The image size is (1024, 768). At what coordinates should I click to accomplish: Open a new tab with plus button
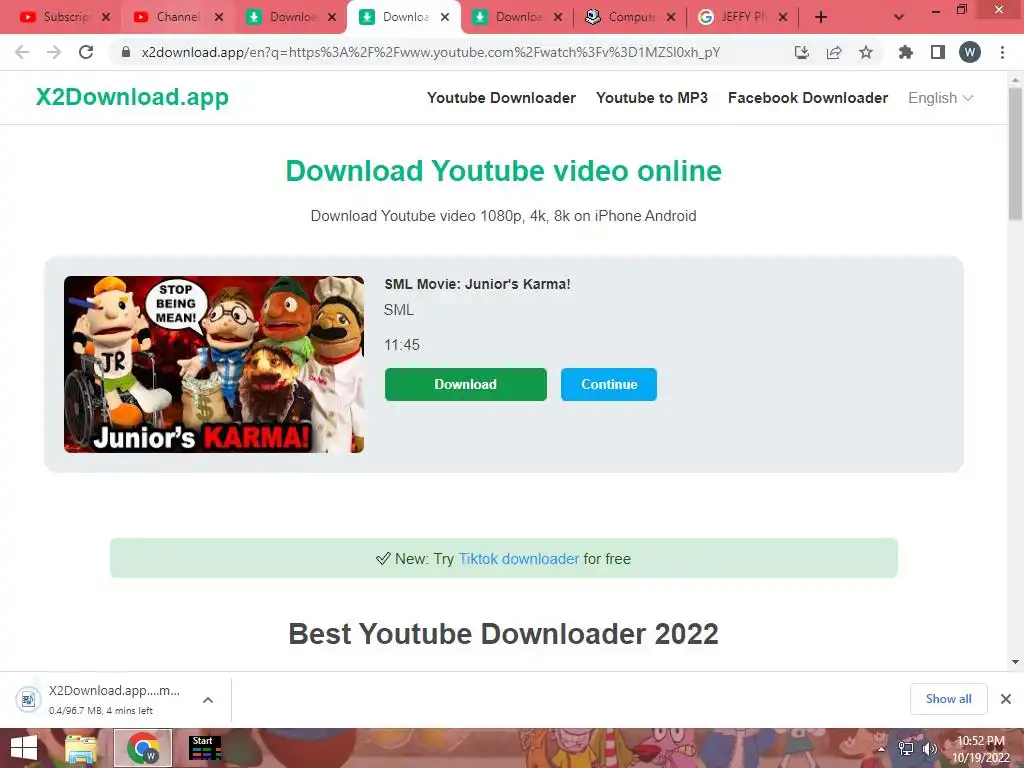pos(821,18)
